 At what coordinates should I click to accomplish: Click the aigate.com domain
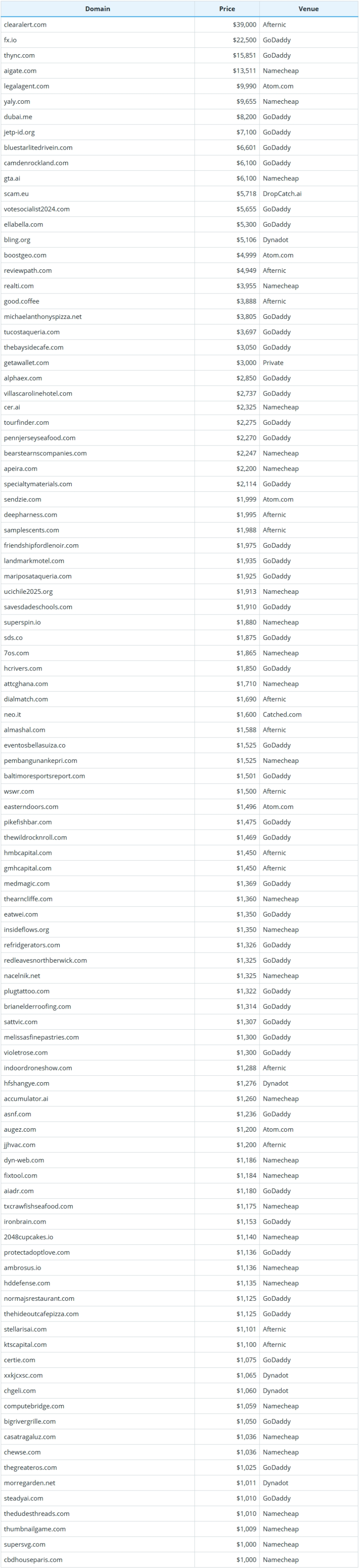pyautogui.click(x=20, y=71)
